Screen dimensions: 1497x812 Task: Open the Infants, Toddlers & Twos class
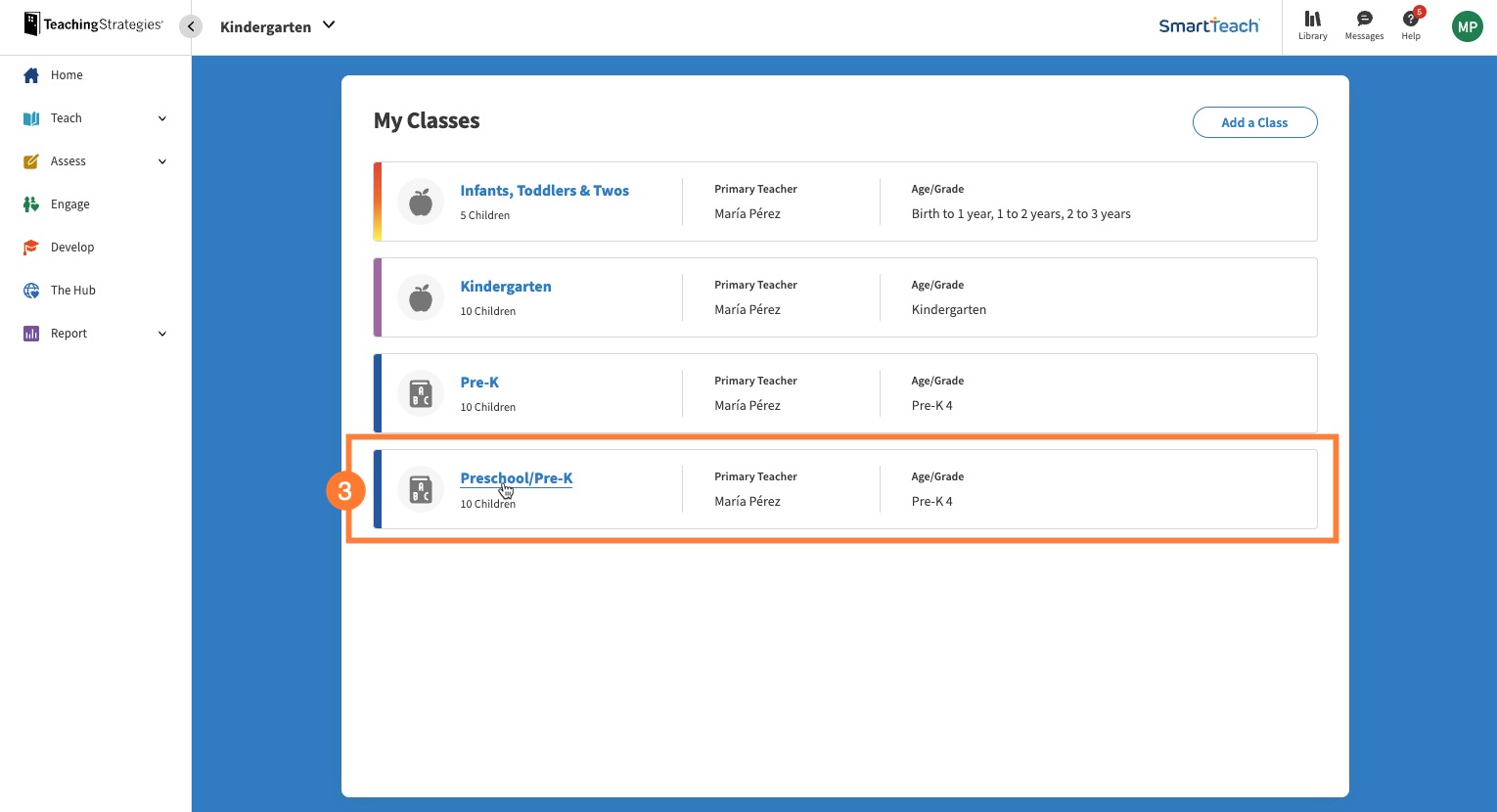[x=544, y=190]
